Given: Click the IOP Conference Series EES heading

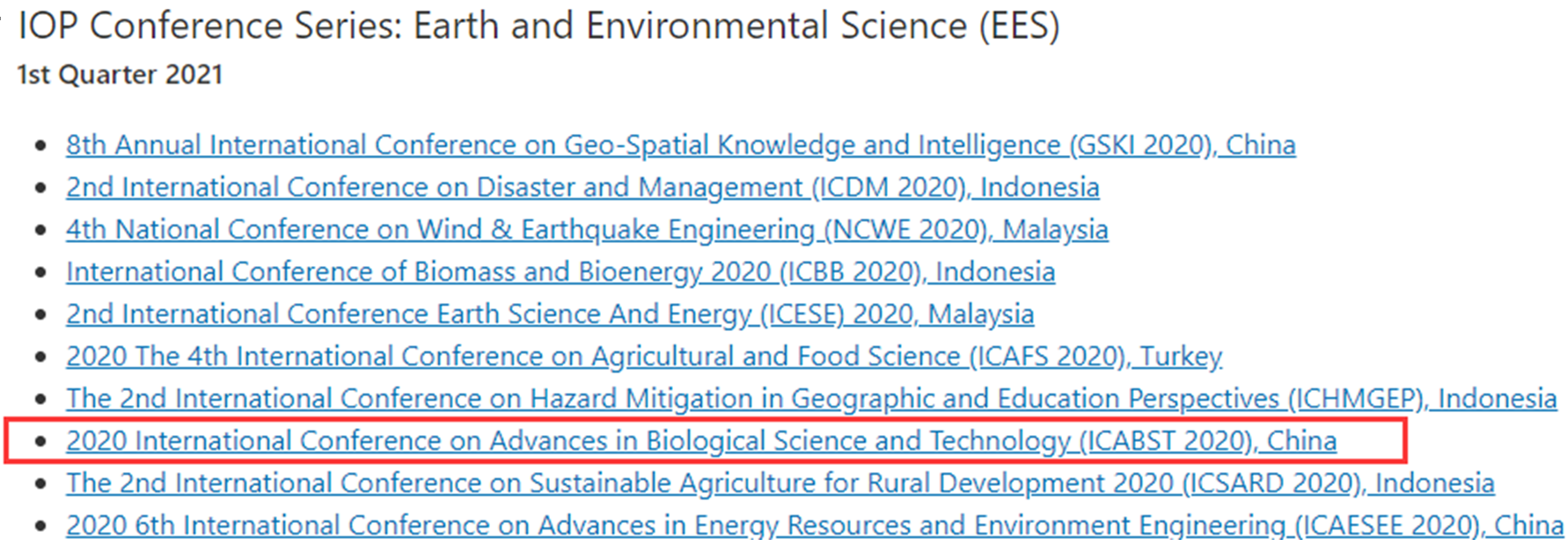Looking at the screenshot, I should coord(539,26).
